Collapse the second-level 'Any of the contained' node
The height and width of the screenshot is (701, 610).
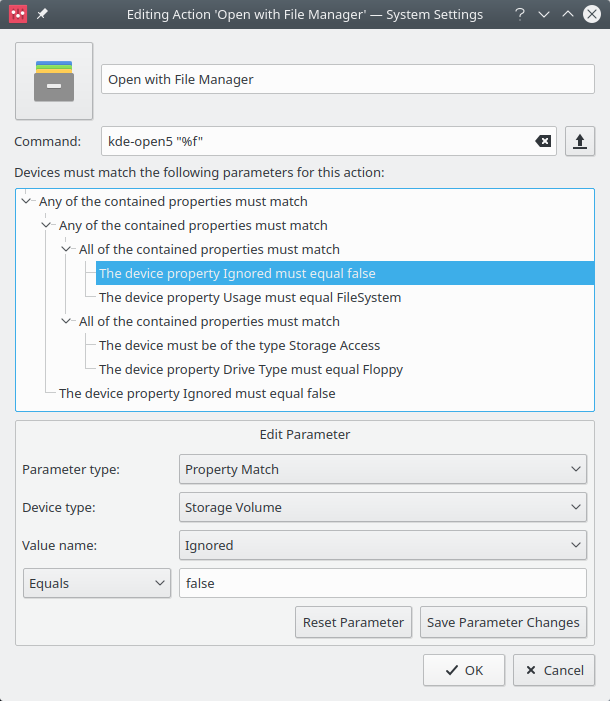click(x=46, y=225)
